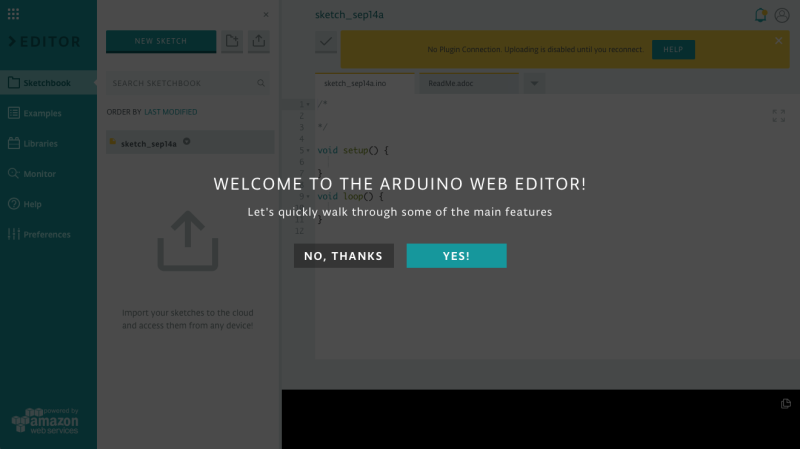Dismiss the No Plugin Connection banner
Image resolution: width=800 pixels, height=449 pixels.
[x=779, y=40]
